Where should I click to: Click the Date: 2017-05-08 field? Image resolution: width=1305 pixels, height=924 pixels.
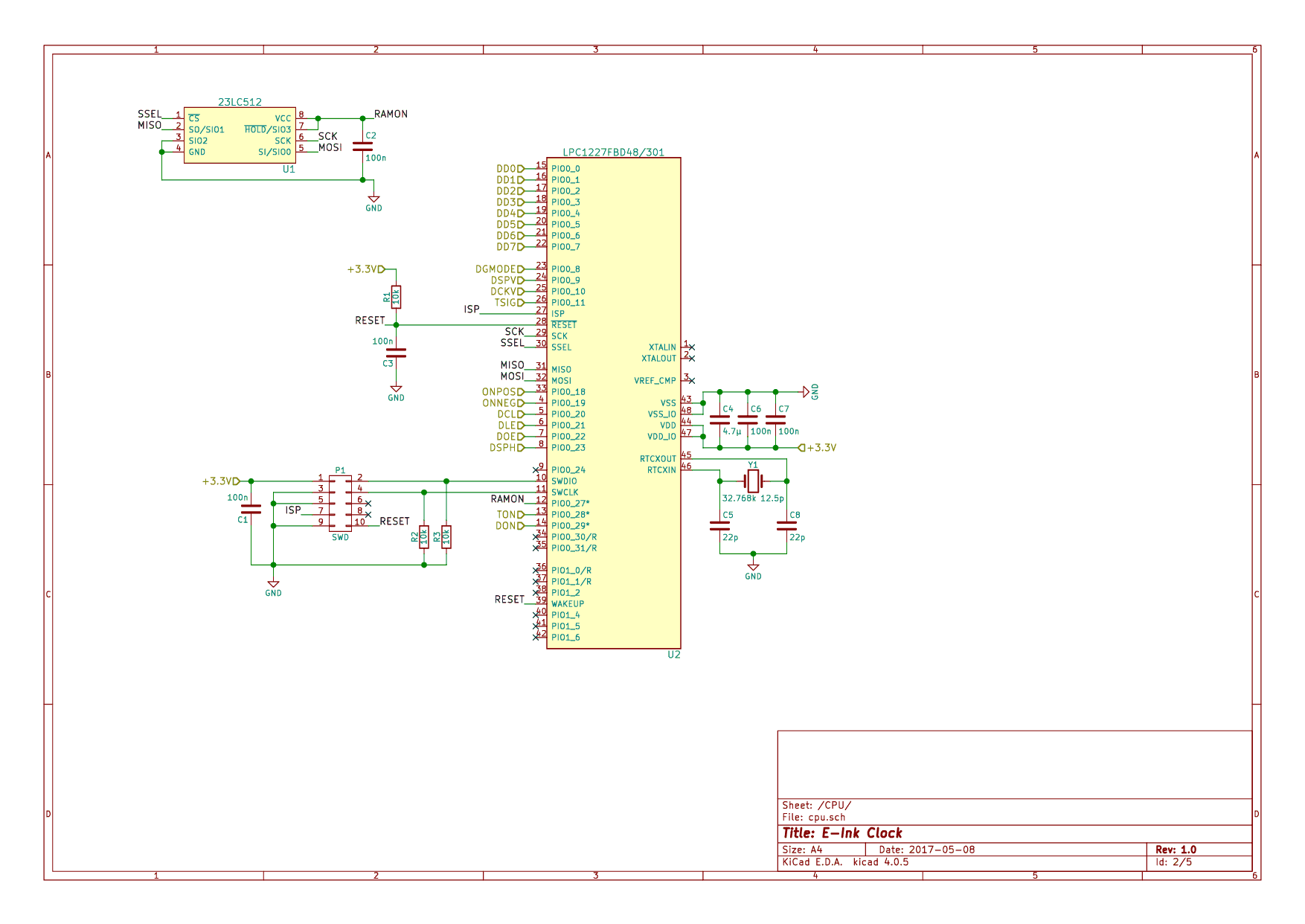click(926, 850)
